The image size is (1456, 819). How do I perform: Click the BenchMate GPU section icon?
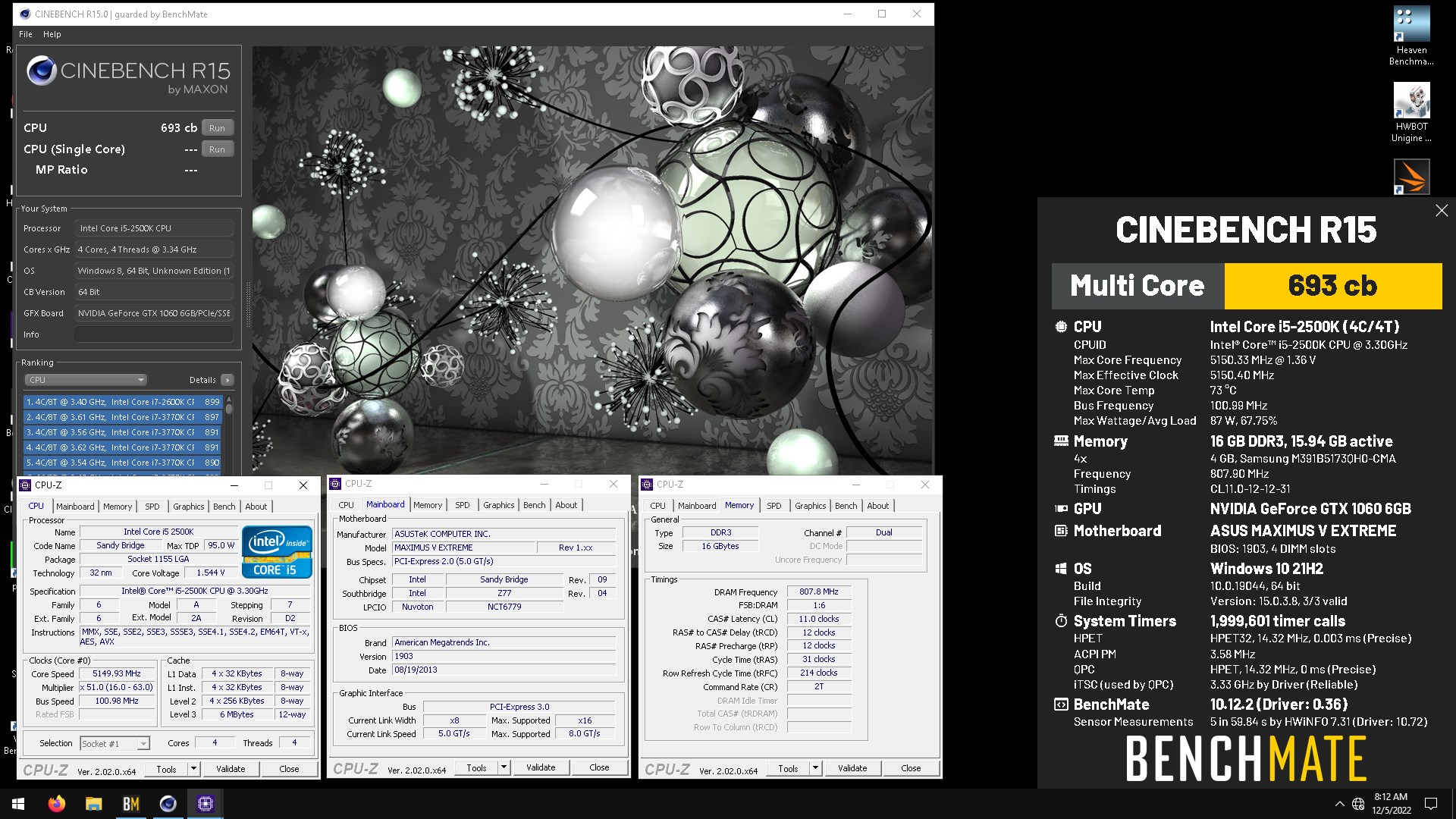1061,509
